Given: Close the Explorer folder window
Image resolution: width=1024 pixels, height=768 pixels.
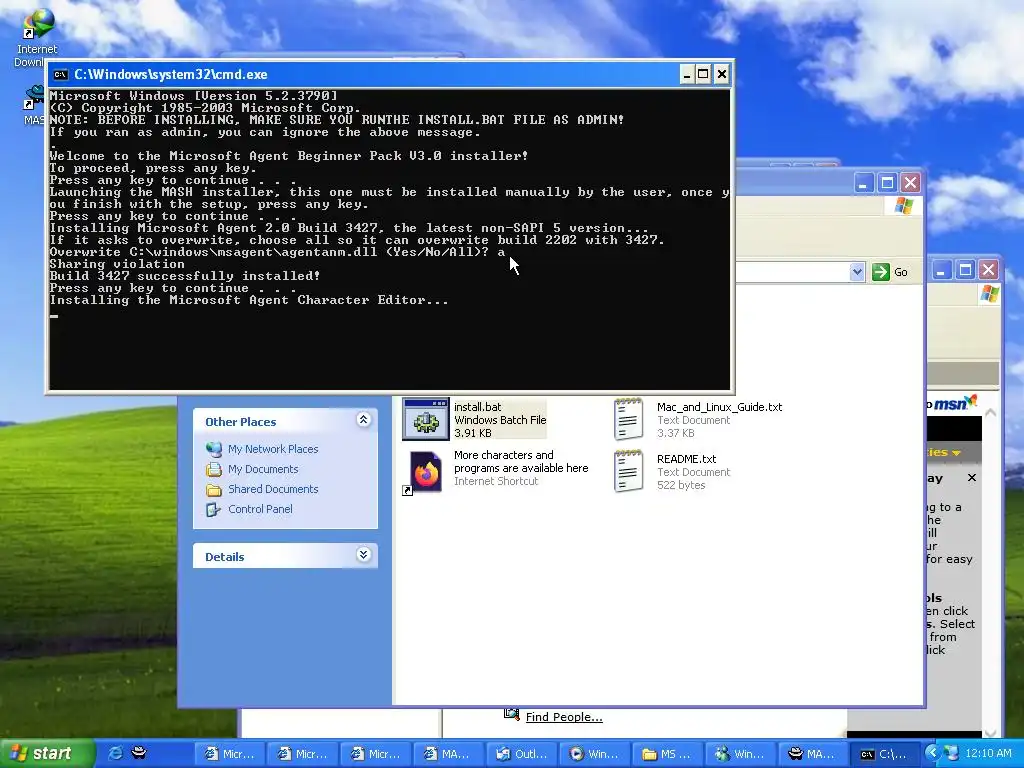Looking at the screenshot, I should (x=910, y=183).
